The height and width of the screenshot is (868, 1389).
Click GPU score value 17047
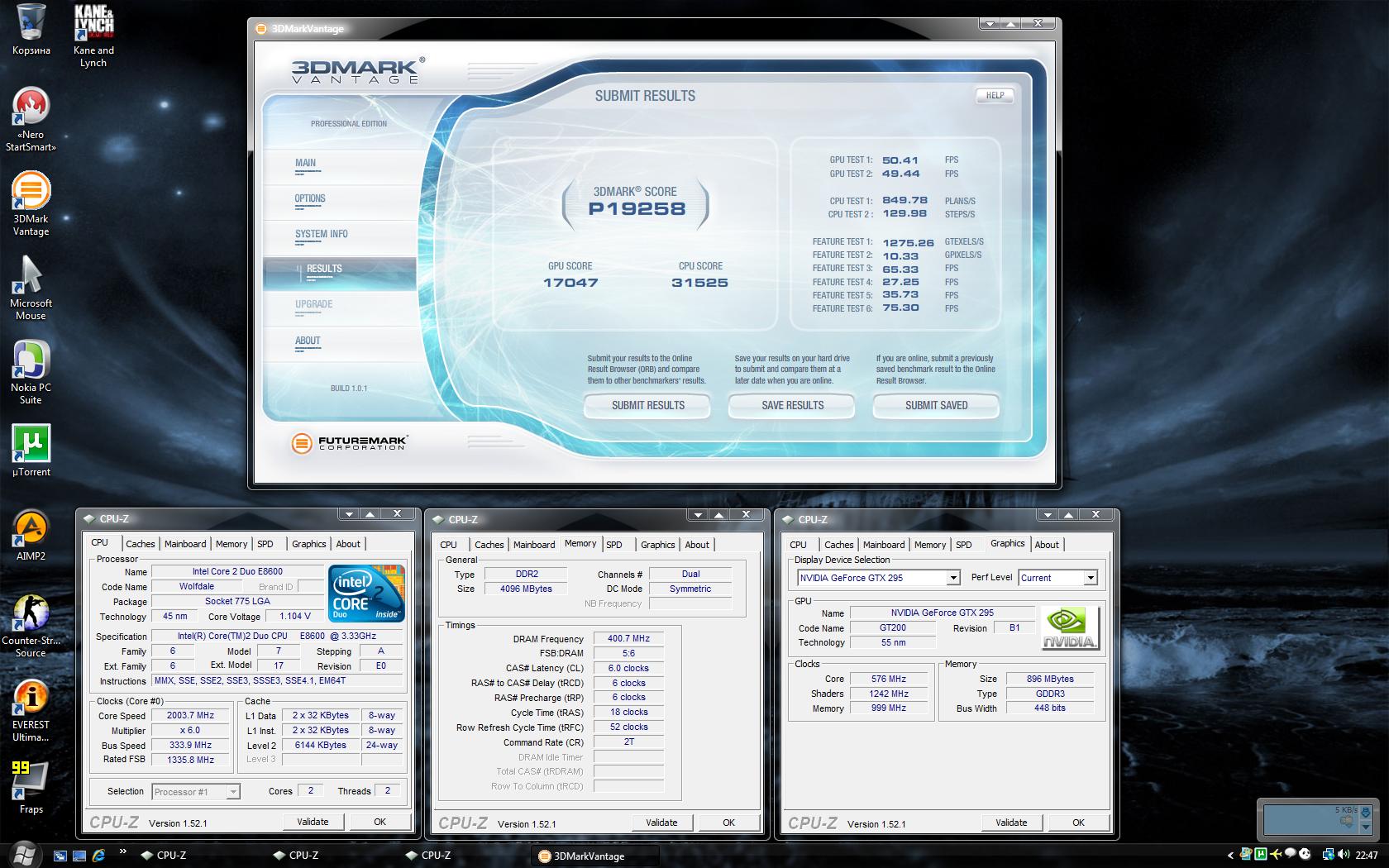click(570, 283)
